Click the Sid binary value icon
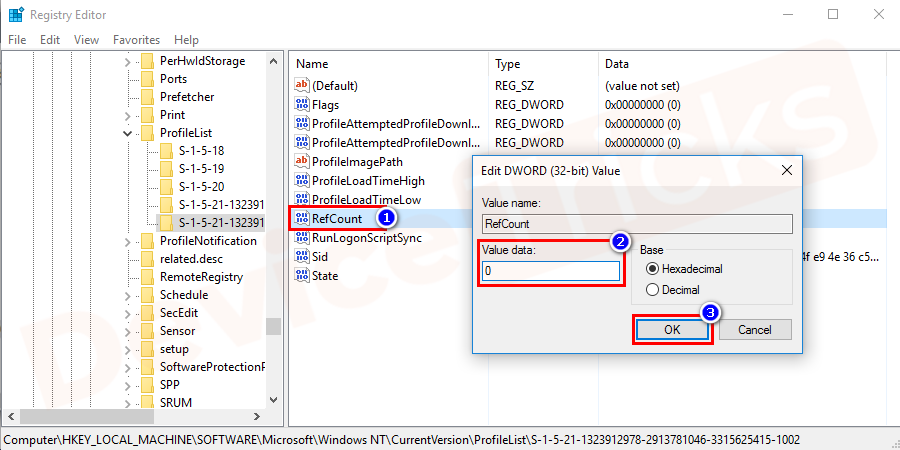This screenshot has height=450, width=900. point(301,257)
